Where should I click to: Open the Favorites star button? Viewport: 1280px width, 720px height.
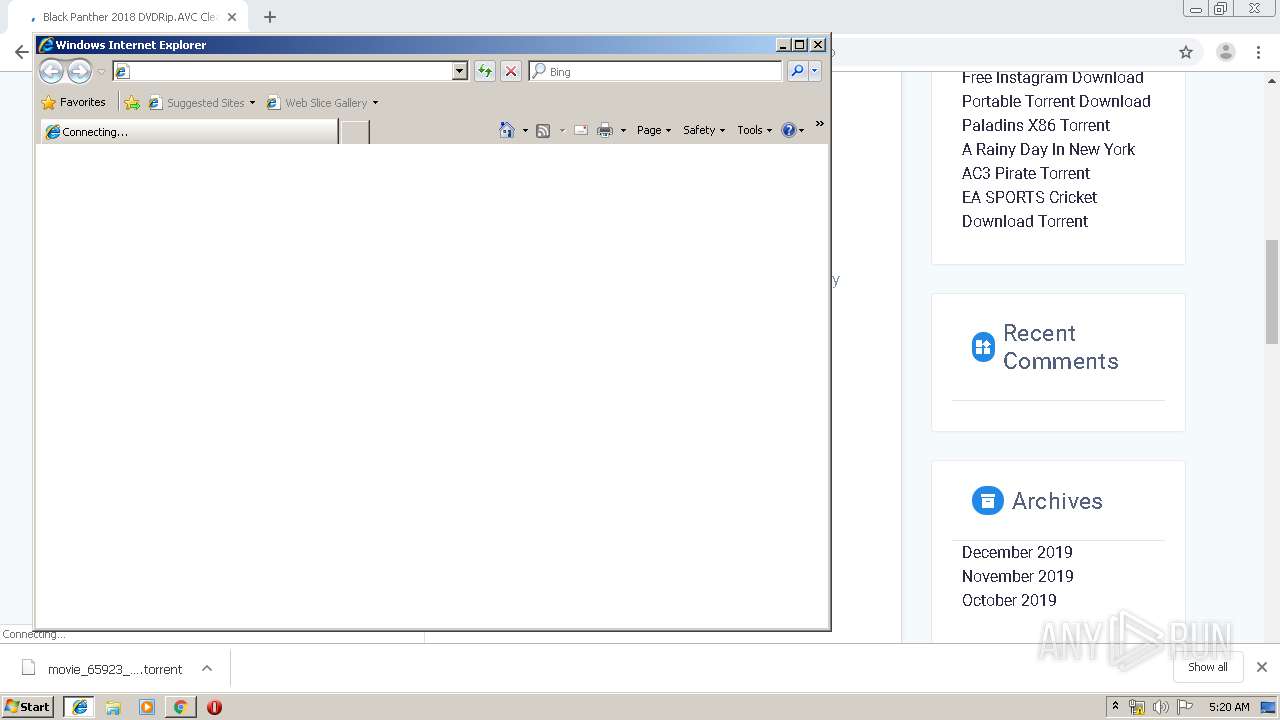[x=73, y=102]
